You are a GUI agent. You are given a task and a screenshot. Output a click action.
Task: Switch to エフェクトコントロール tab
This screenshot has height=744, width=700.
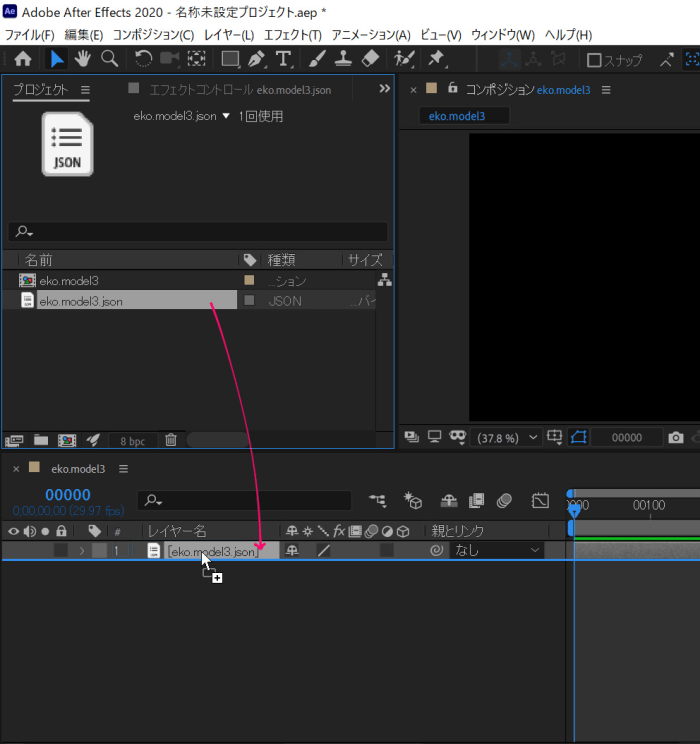tap(240, 90)
